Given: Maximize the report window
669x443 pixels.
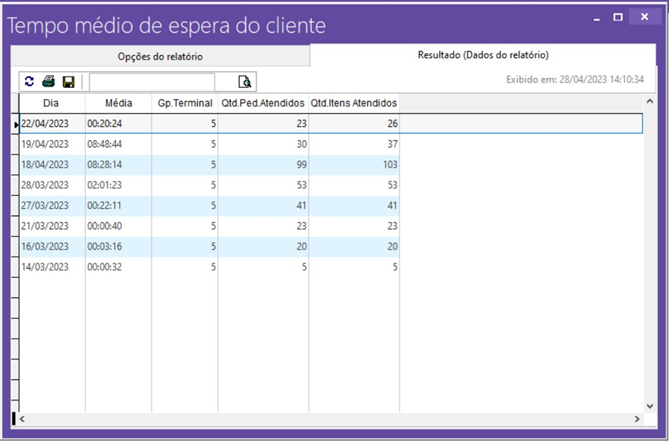Looking at the screenshot, I should (x=618, y=17).
